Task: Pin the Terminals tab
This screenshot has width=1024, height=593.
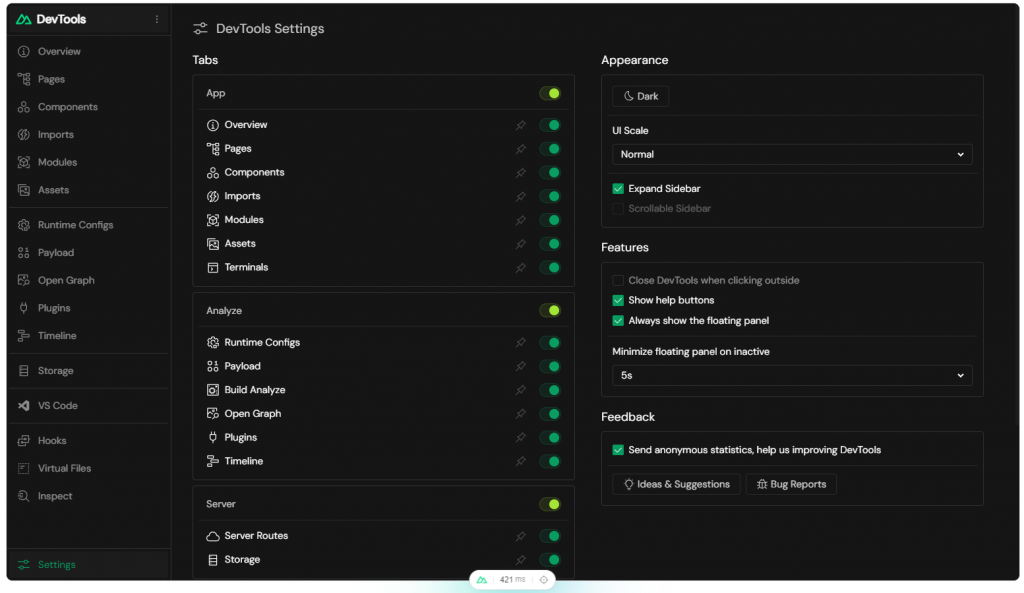Action: pyautogui.click(x=520, y=267)
